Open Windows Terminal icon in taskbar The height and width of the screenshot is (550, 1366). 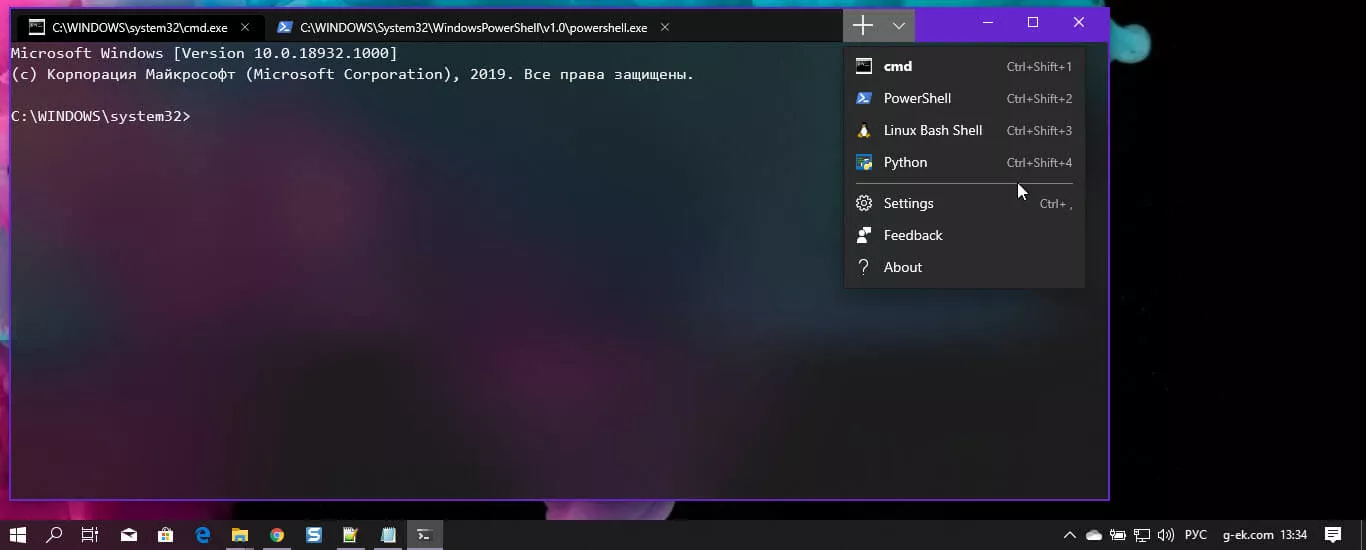click(x=424, y=535)
